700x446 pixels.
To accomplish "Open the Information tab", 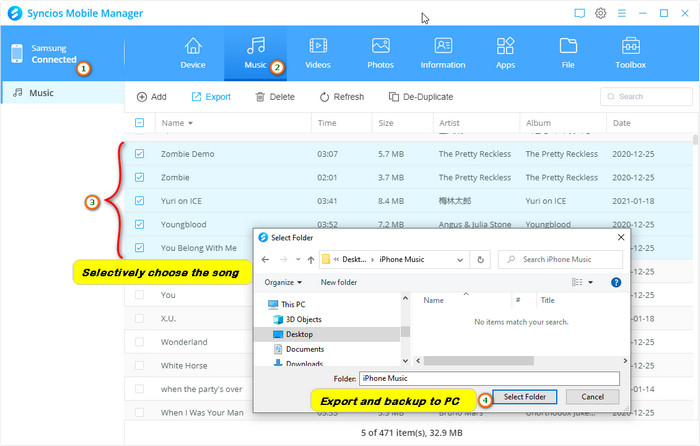I will click(x=443, y=54).
